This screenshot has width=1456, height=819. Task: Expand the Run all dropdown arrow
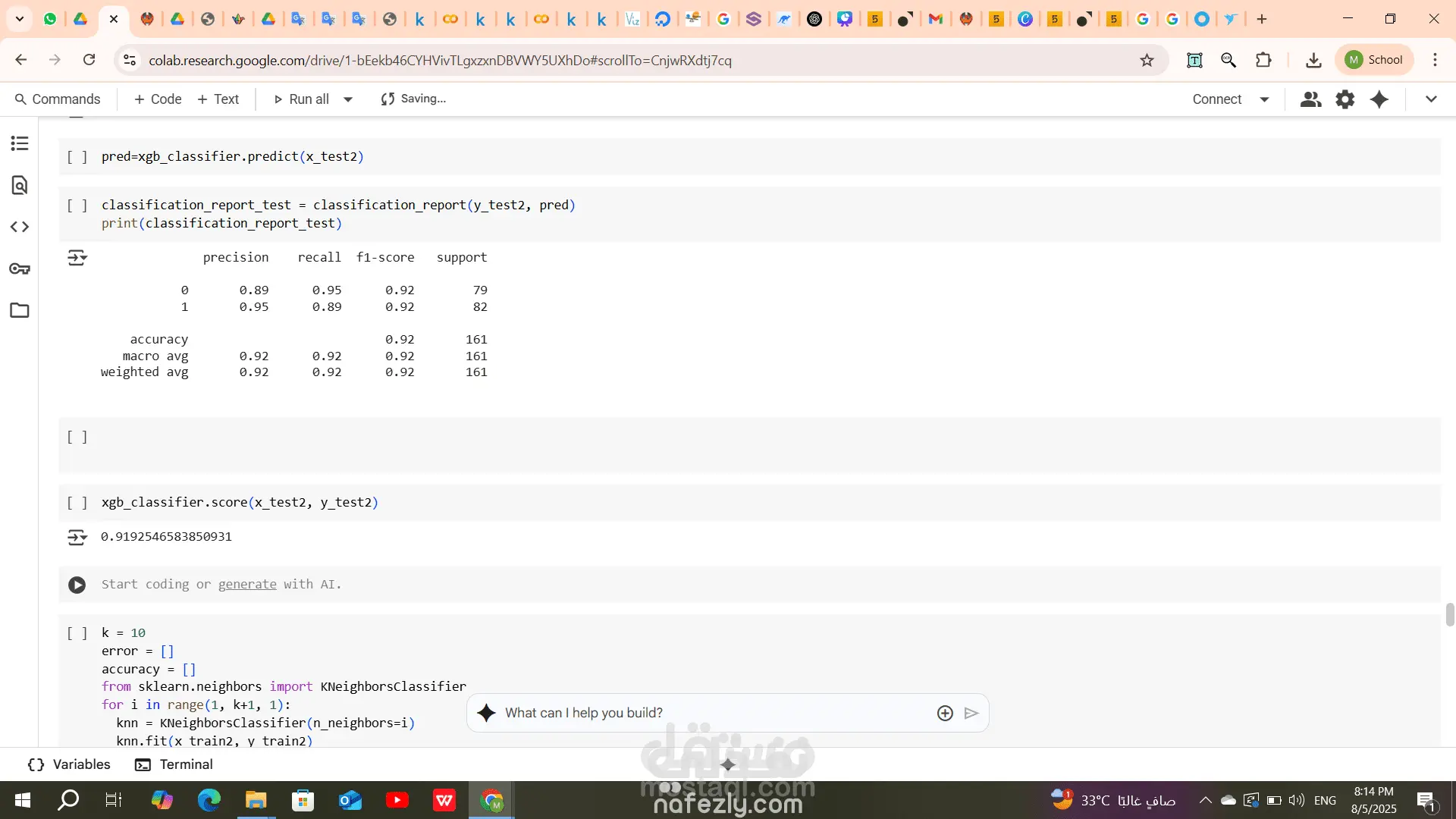348,99
